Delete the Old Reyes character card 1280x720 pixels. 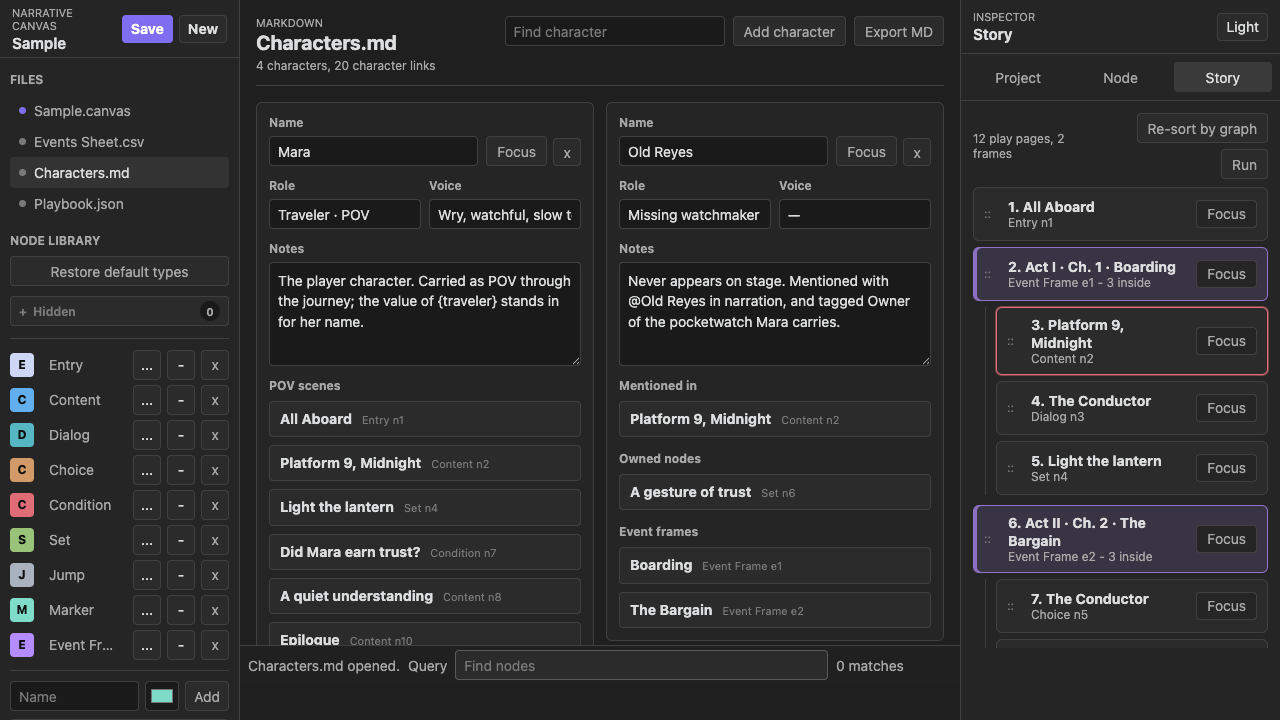[917, 152]
